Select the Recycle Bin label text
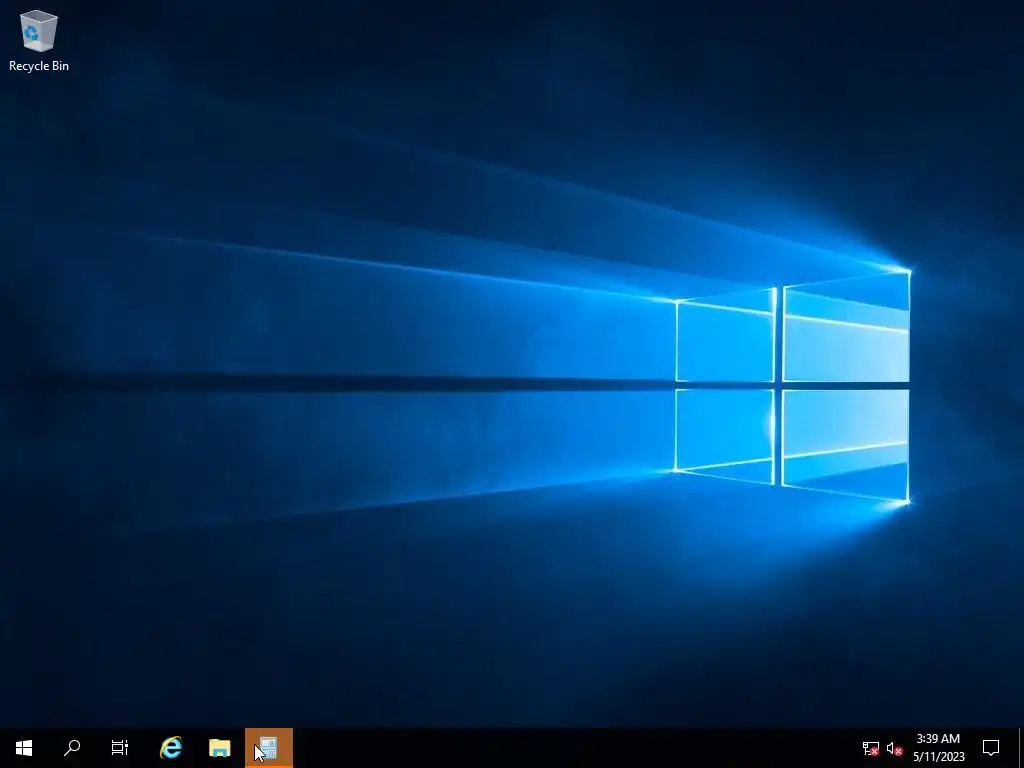This screenshot has width=1024, height=768. point(39,66)
